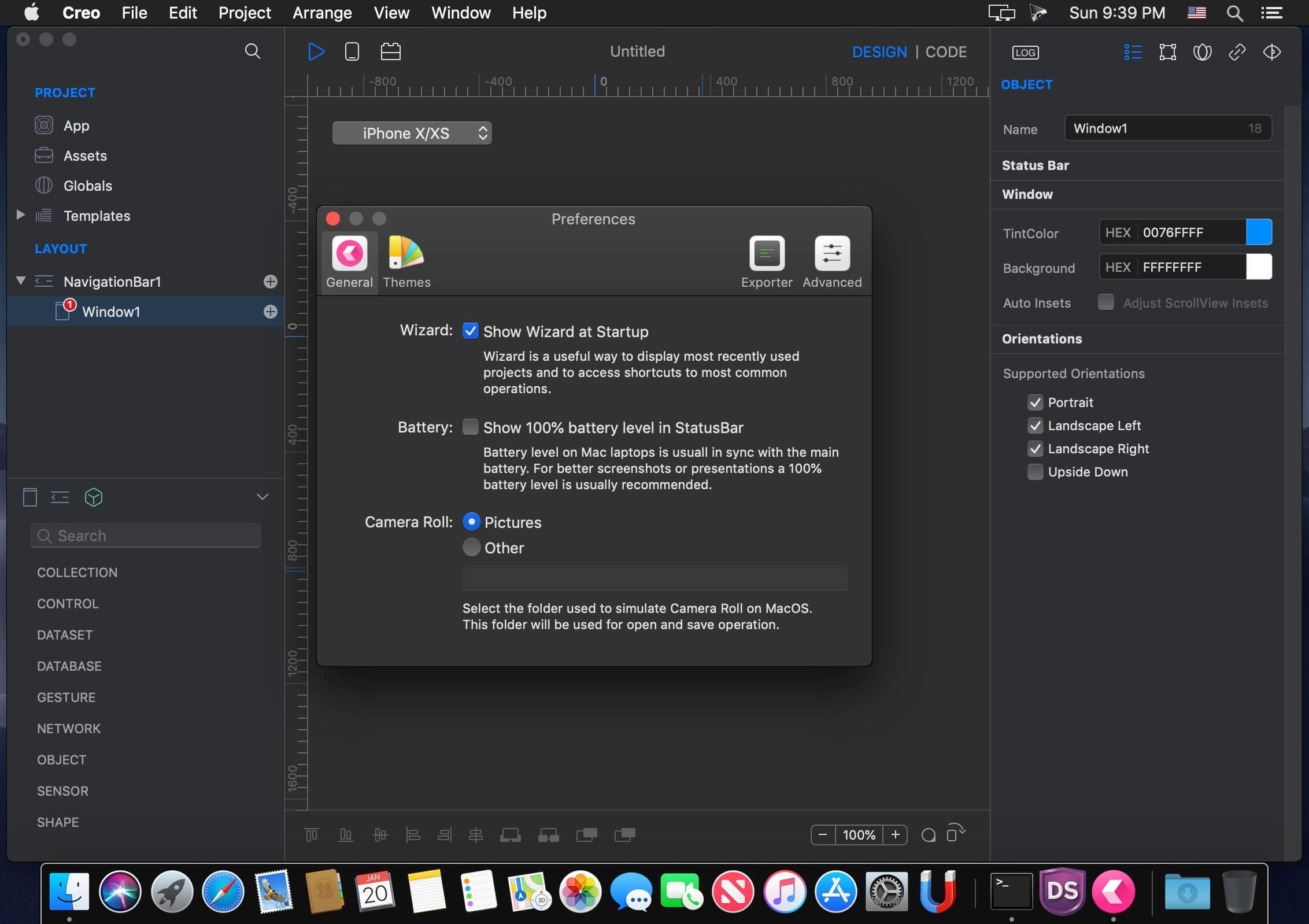Viewport: 1309px width, 924px height.
Task: Expand the COLLECTION category
Action: (77, 572)
